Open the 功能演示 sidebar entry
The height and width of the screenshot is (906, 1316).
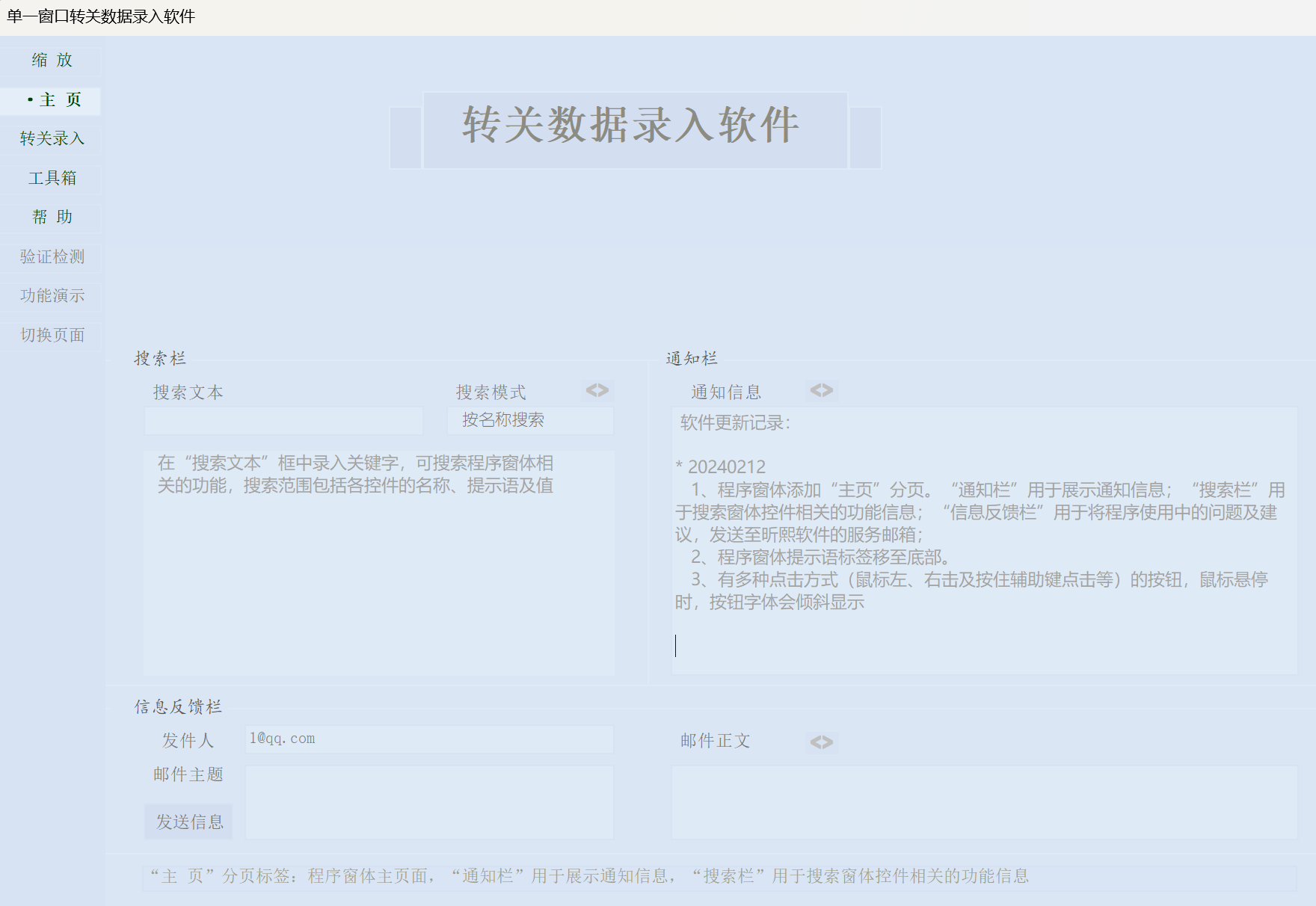click(52, 296)
